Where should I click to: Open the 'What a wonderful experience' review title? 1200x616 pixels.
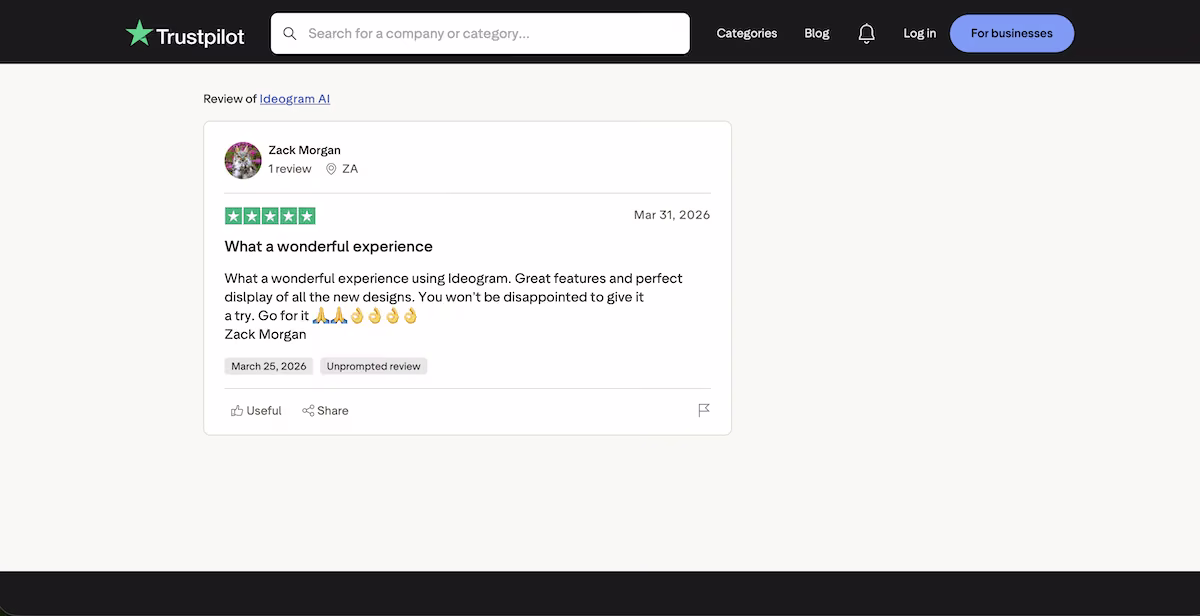coord(329,247)
